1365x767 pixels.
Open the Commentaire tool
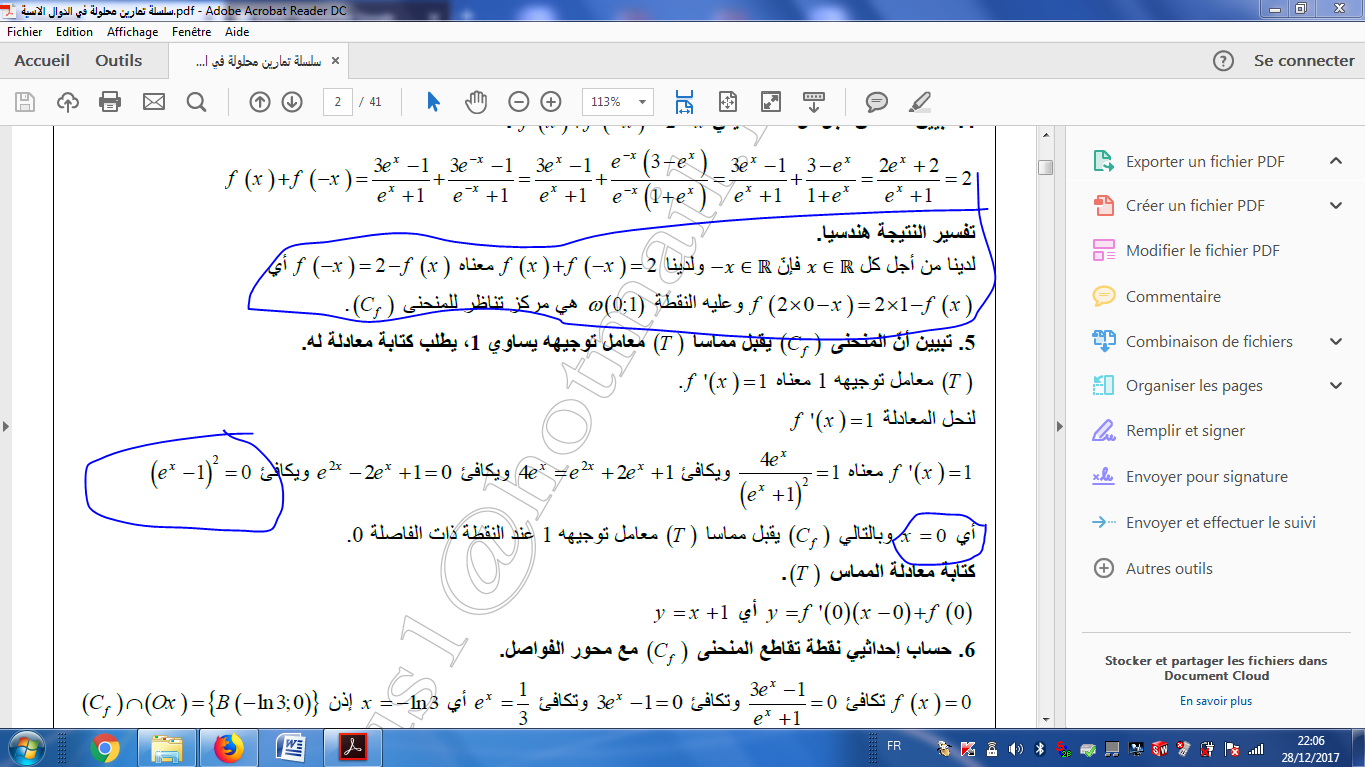(x=1173, y=296)
